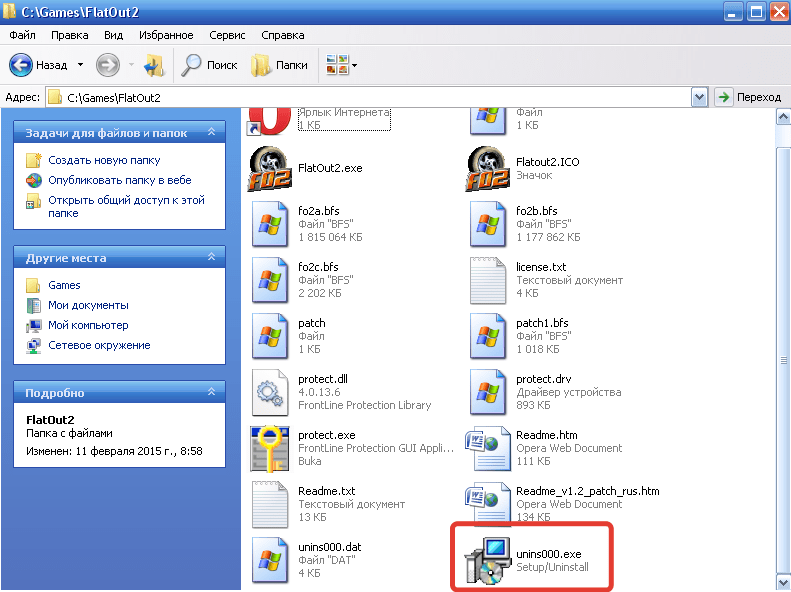Viewport: 791px width, 592px height.
Task: Click the Views icon in toolbar
Action: (x=337, y=65)
